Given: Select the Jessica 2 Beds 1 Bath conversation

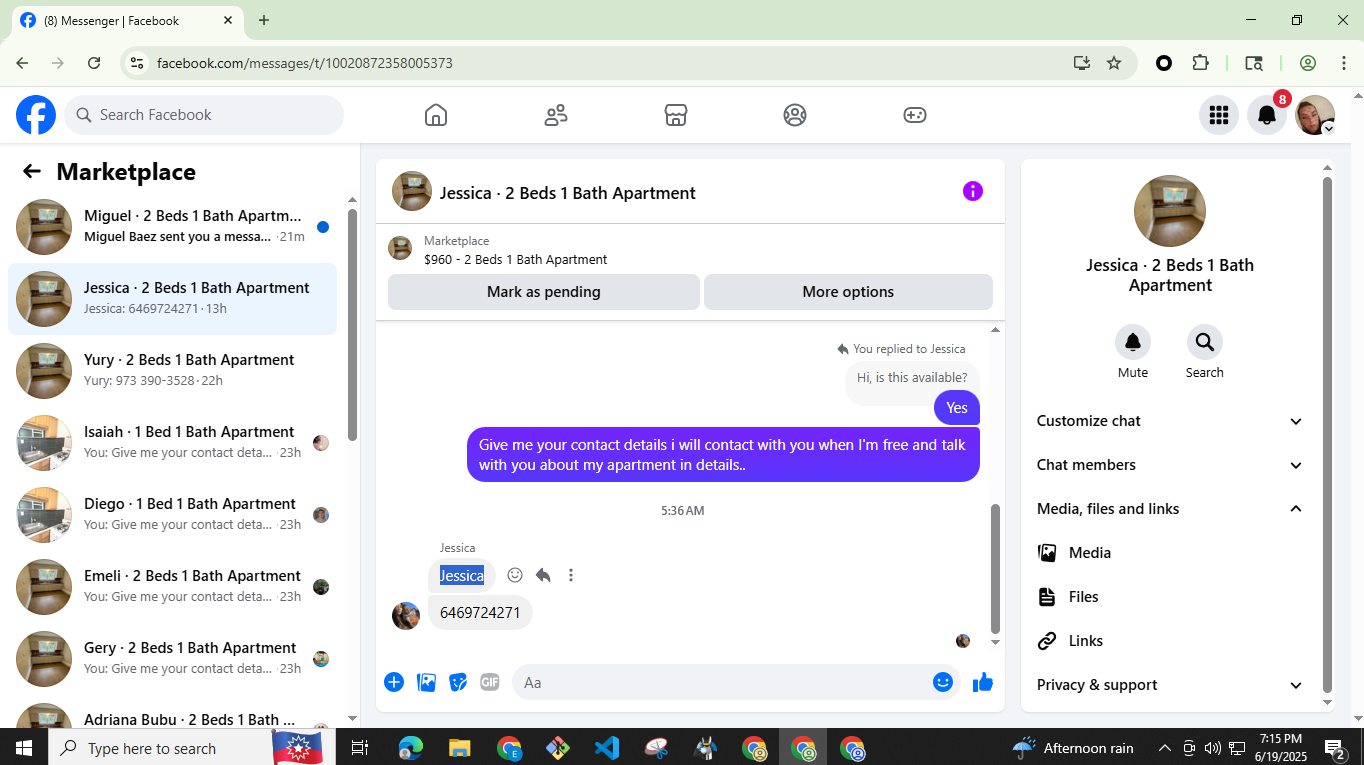Looking at the screenshot, I should 173,299.
